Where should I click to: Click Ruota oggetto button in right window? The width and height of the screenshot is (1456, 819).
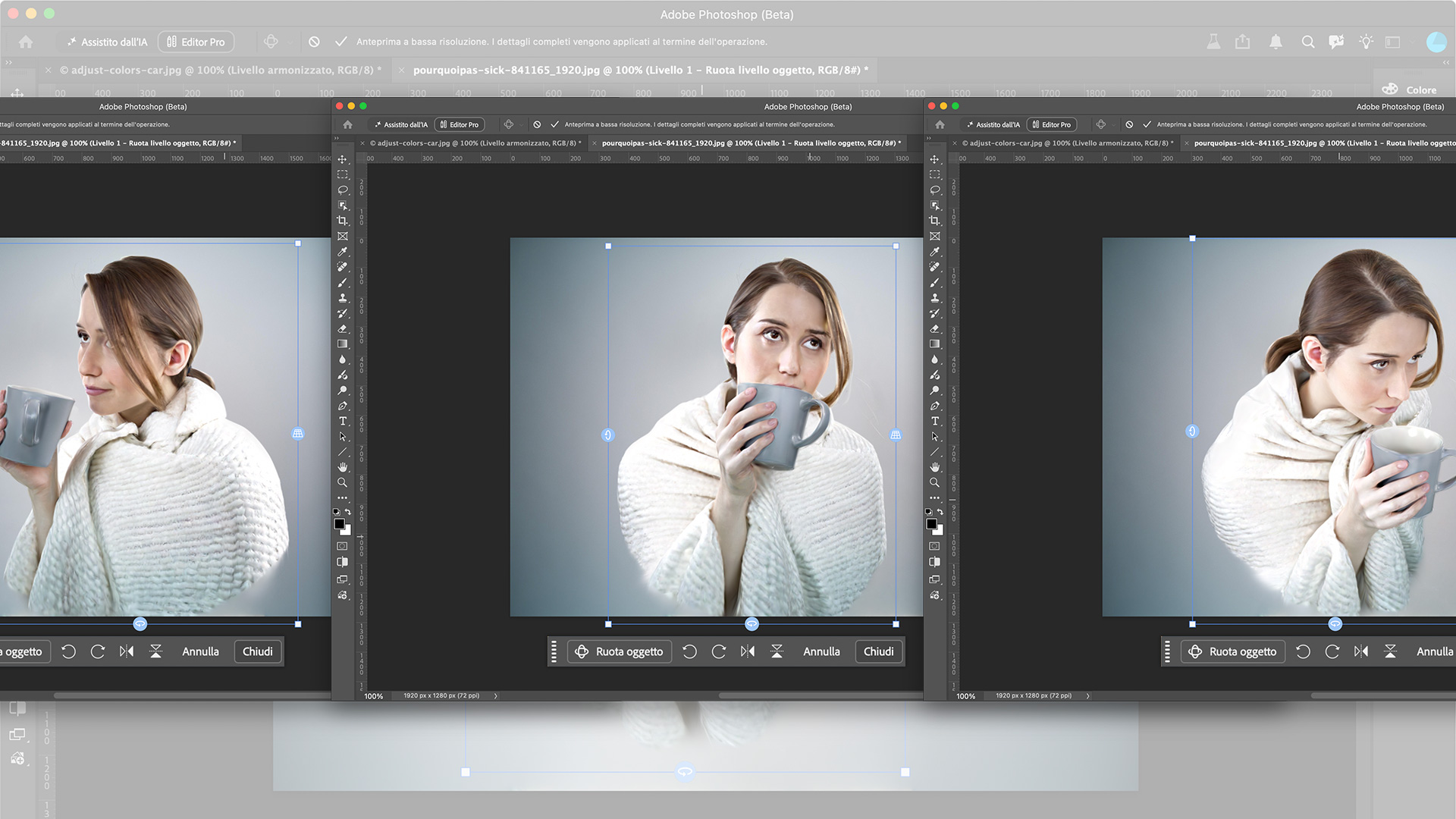[x=1233, y=651]
